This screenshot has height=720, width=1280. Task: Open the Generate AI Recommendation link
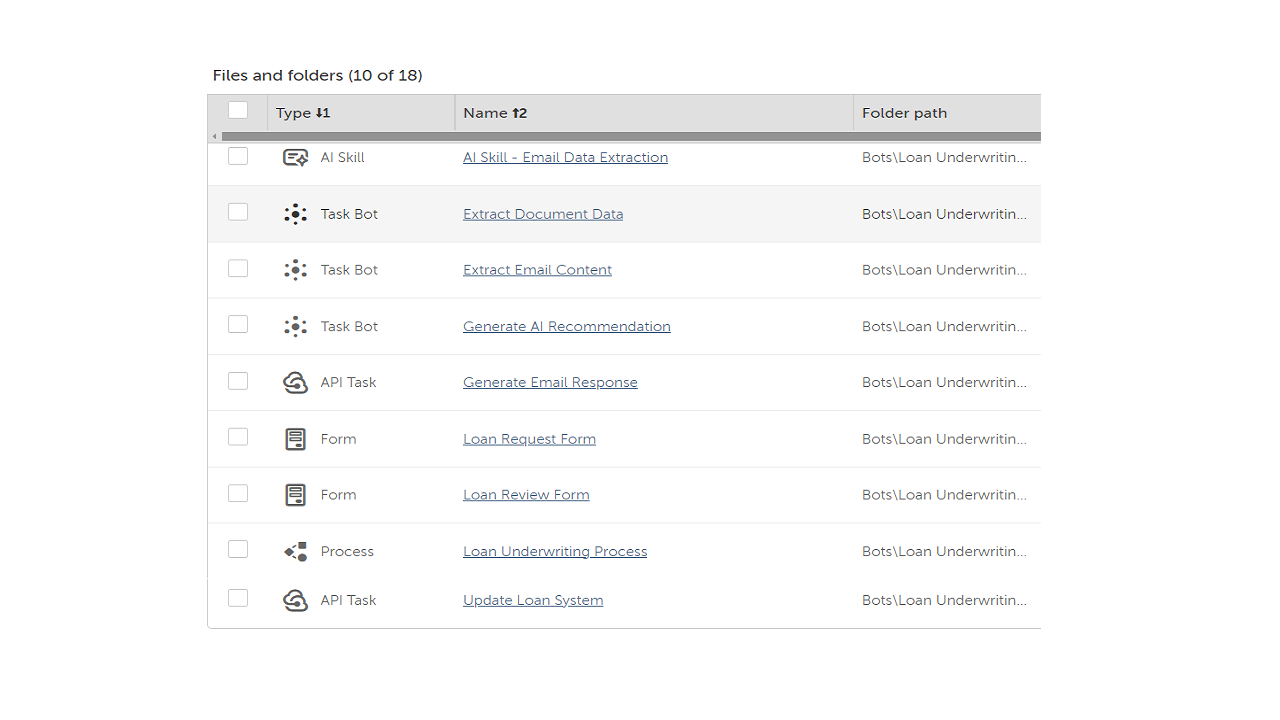point(566,326)
